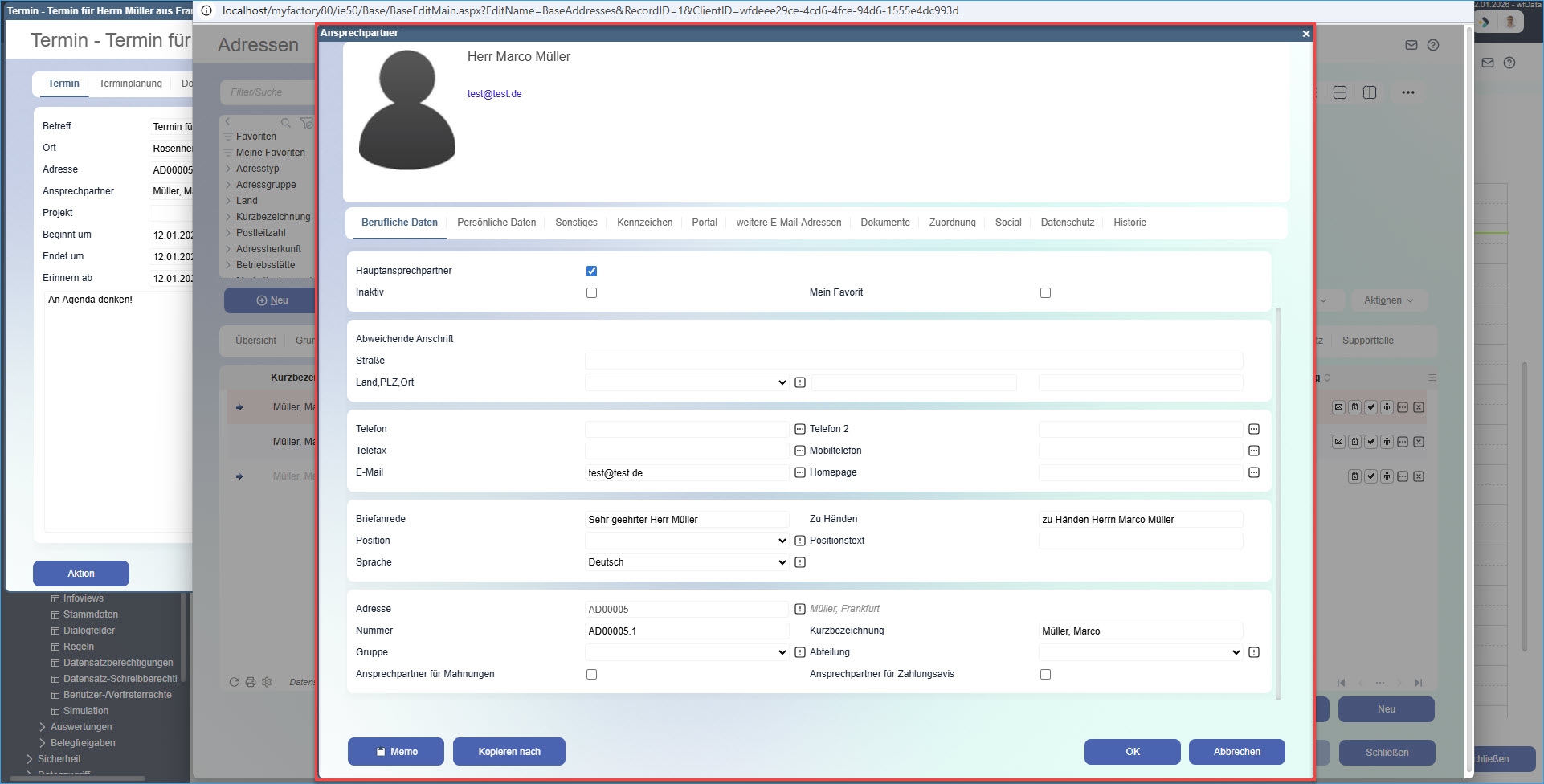The width and height of the screenshot is (1544, 784).
Task: Open the Sprache dropdown
Action: tap(686, 562)
